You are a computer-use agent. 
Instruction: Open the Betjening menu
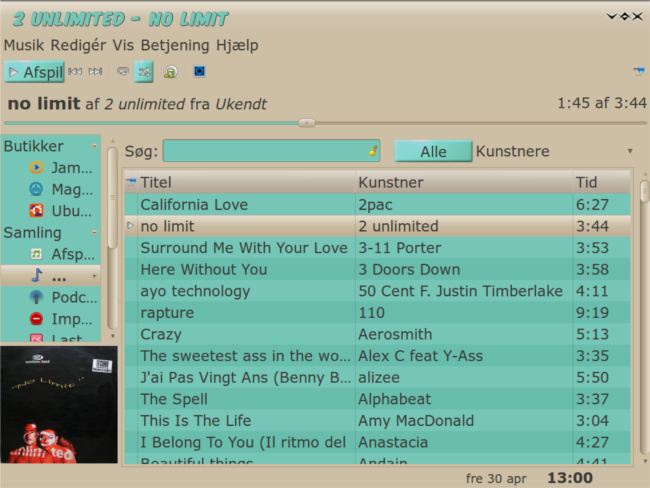point(175,45)
